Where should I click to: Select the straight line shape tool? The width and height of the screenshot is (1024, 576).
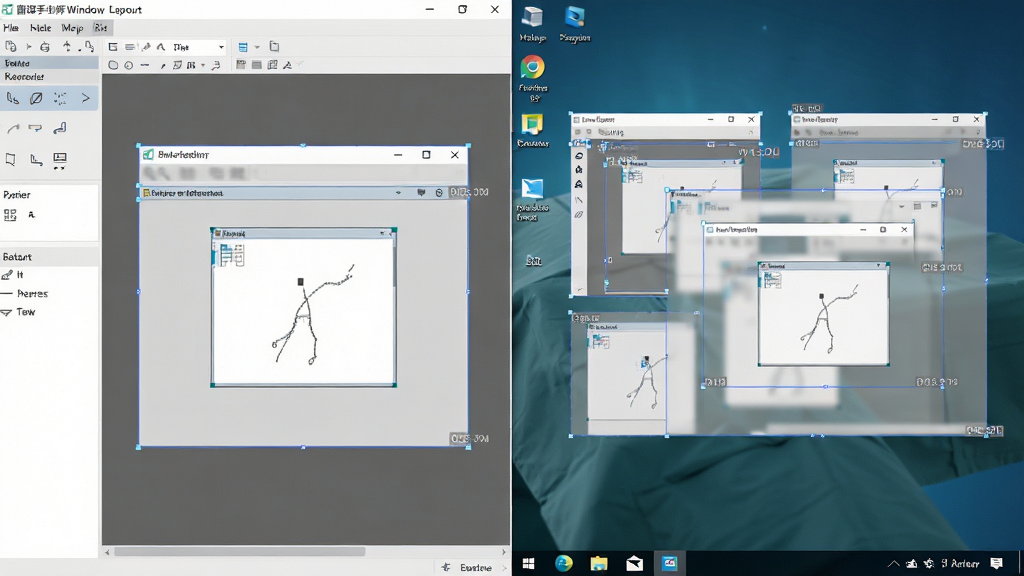tap(145, 65)
